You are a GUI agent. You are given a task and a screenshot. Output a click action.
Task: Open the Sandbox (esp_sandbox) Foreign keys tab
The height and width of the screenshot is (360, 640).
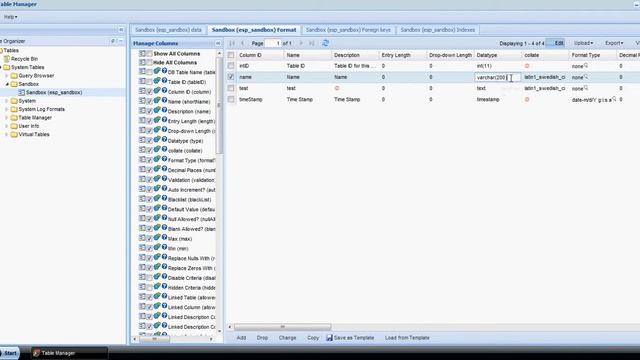point(348,30)
